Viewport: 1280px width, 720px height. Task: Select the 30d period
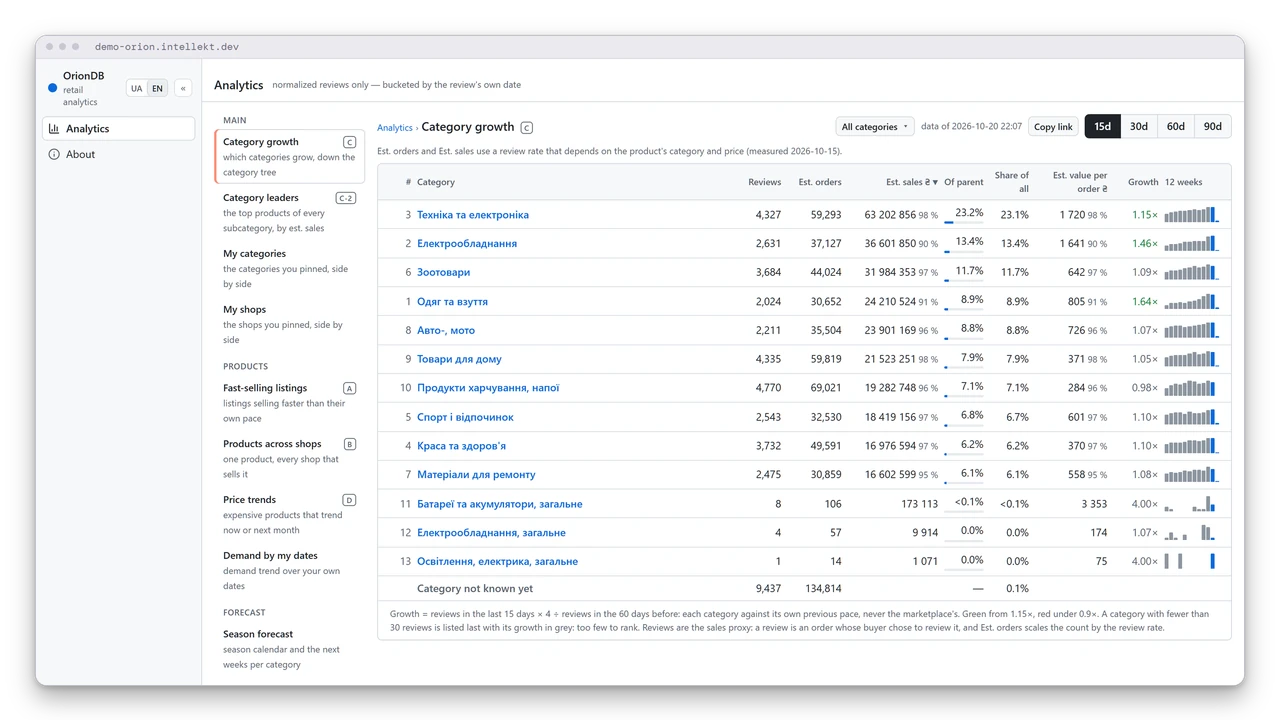pos(1139,126)
